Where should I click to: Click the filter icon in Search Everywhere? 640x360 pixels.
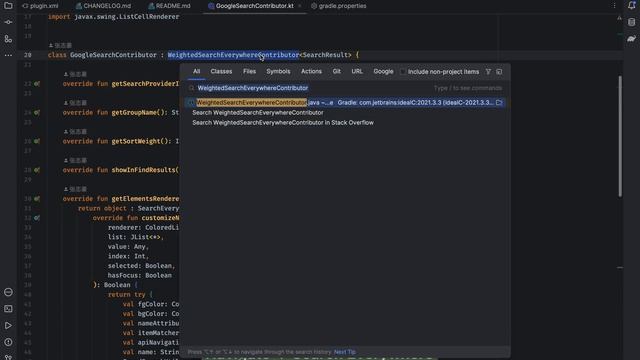coord(488,71)
